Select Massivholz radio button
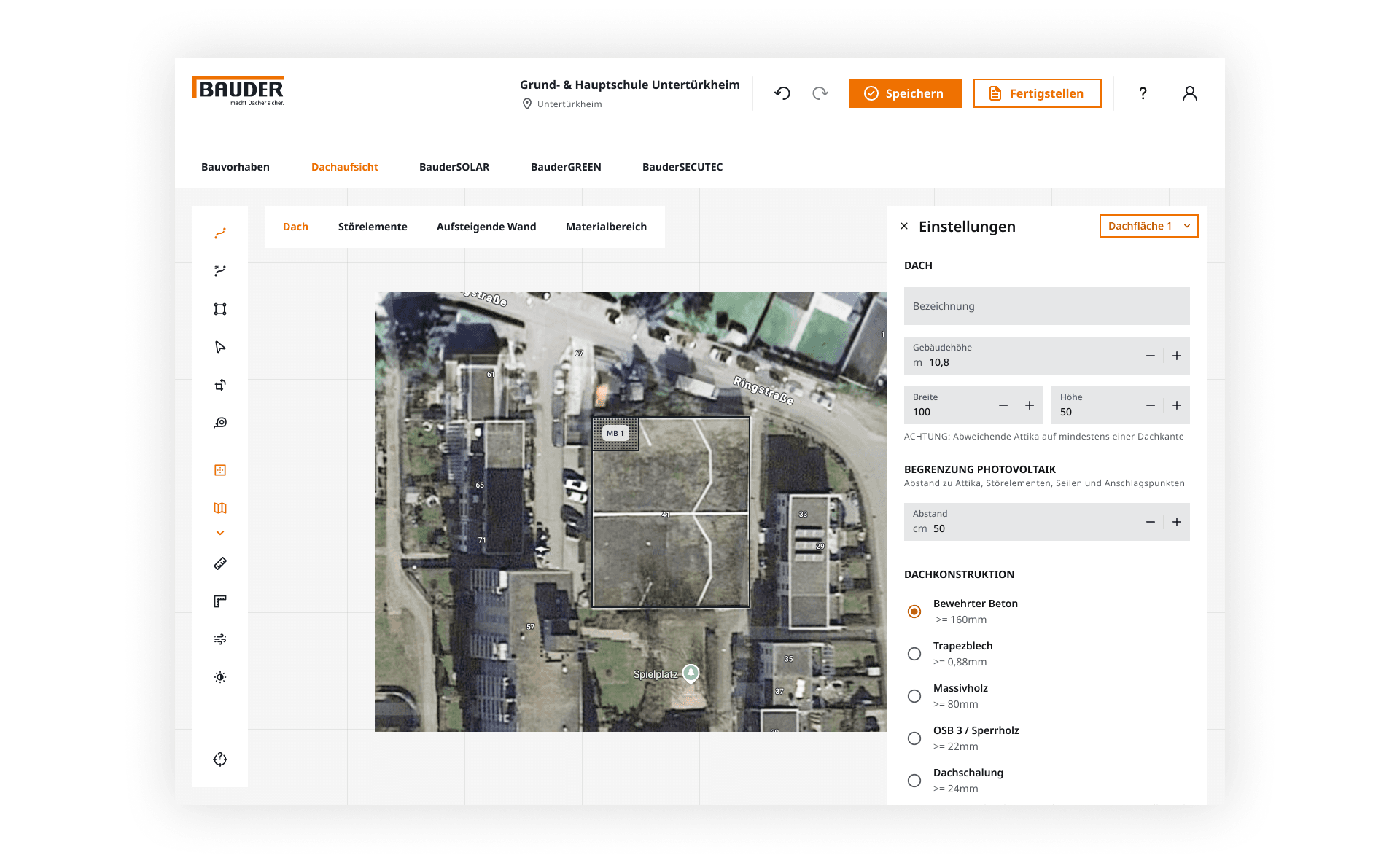Viewport: 1400px width, 863px height. (914, 696)
